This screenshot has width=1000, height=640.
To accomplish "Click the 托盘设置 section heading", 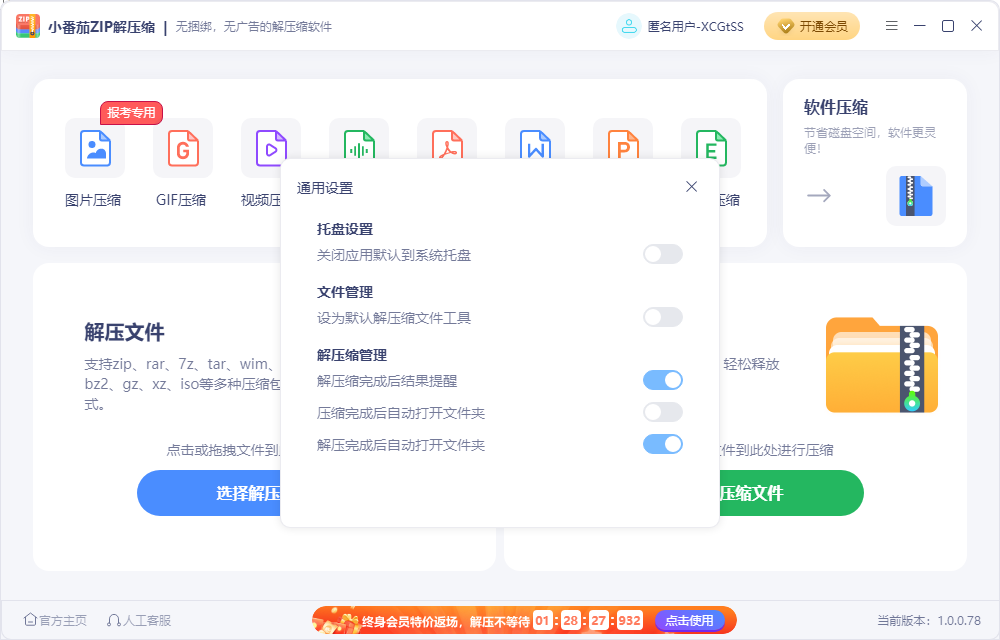I will click(x=345, y=229).
